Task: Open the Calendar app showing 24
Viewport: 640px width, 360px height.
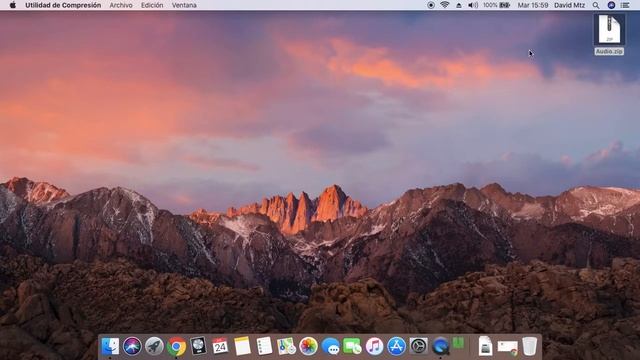Action: point(220,346)
